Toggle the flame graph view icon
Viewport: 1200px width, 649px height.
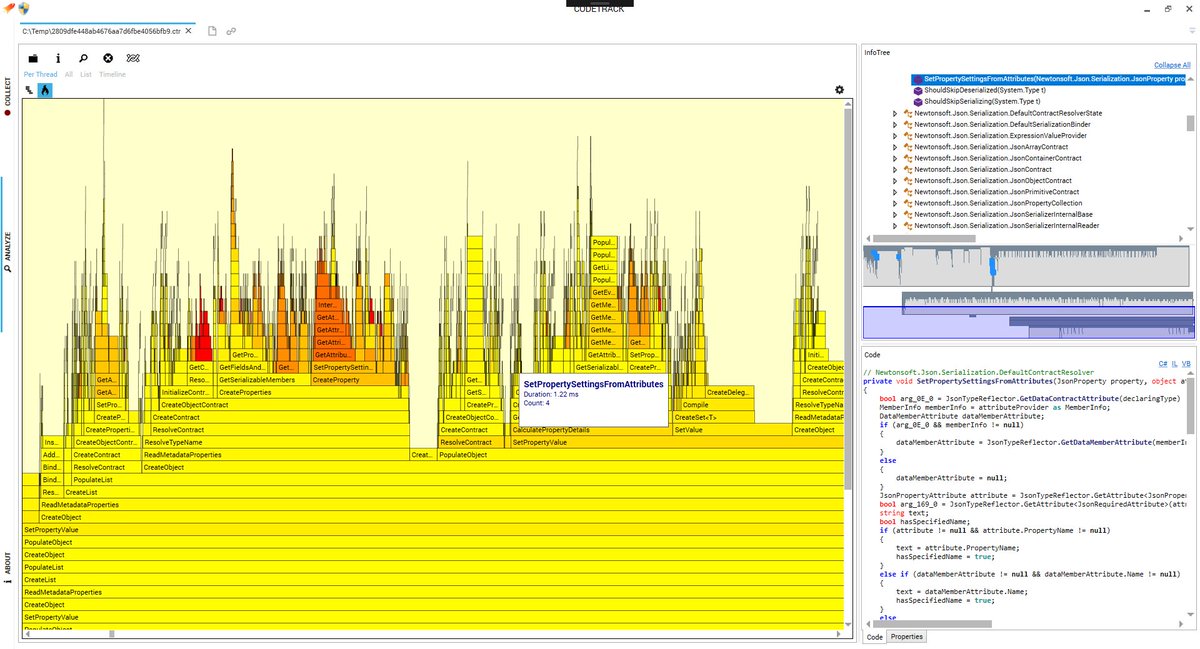[x=45, y=90]
